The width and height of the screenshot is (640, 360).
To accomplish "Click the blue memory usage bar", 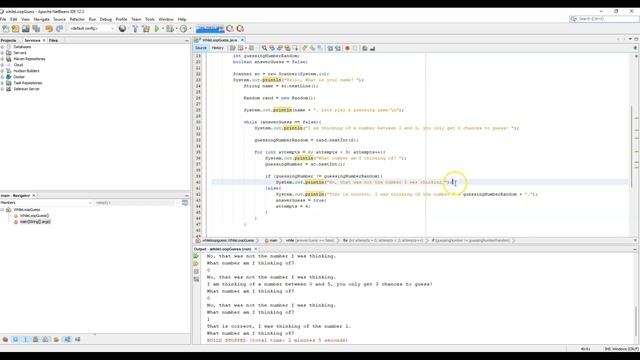I will (x=210, y=29).
